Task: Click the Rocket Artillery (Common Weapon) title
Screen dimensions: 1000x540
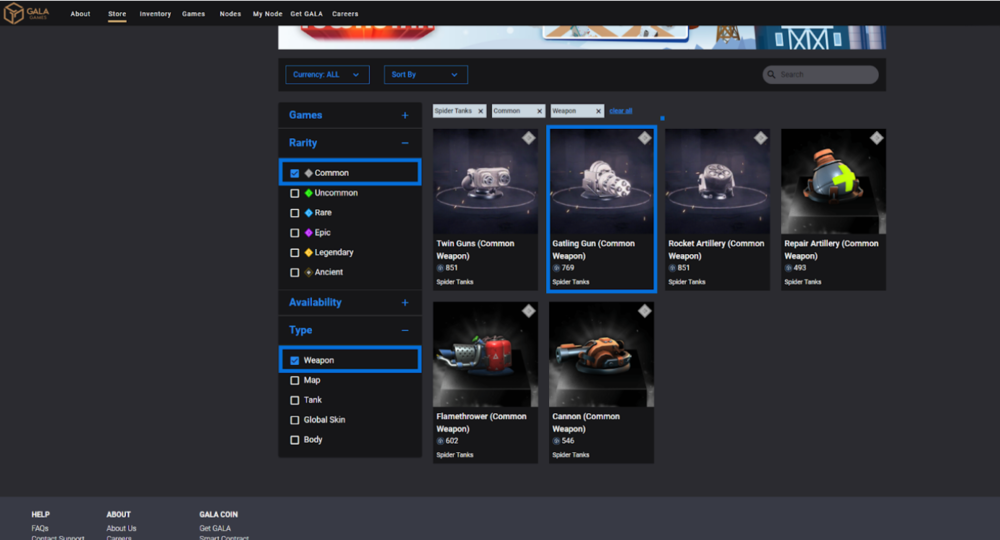Action: 716,249
